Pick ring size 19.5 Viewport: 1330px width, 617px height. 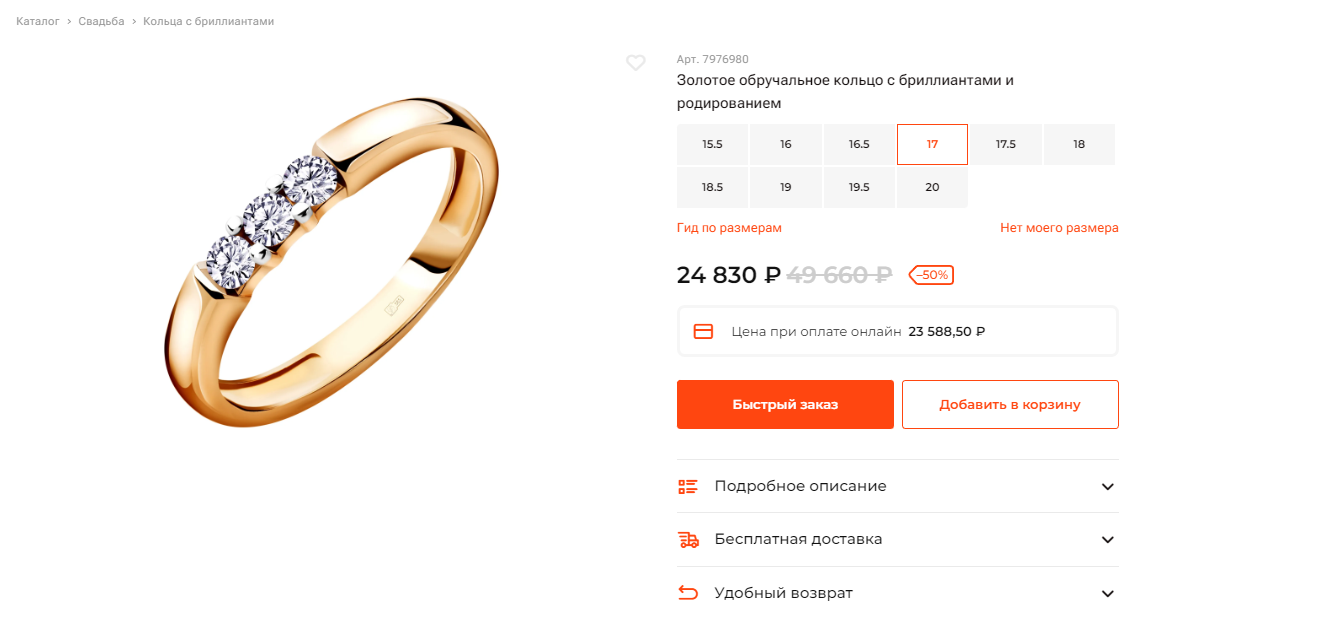[x=859, y=187]
